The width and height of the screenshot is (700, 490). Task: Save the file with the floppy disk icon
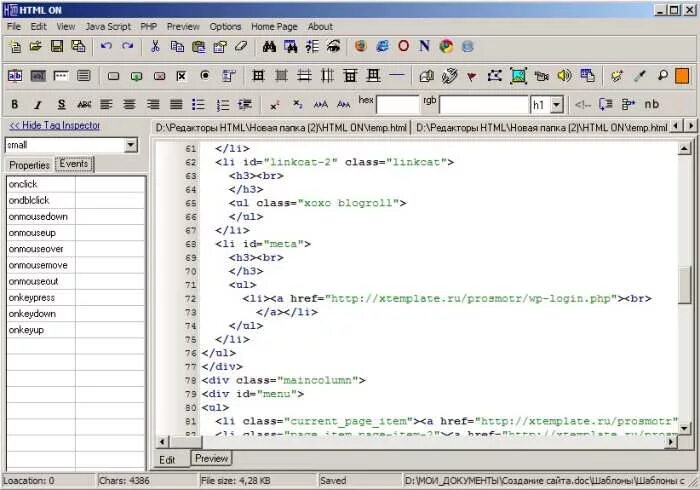[x=57, y=46]
